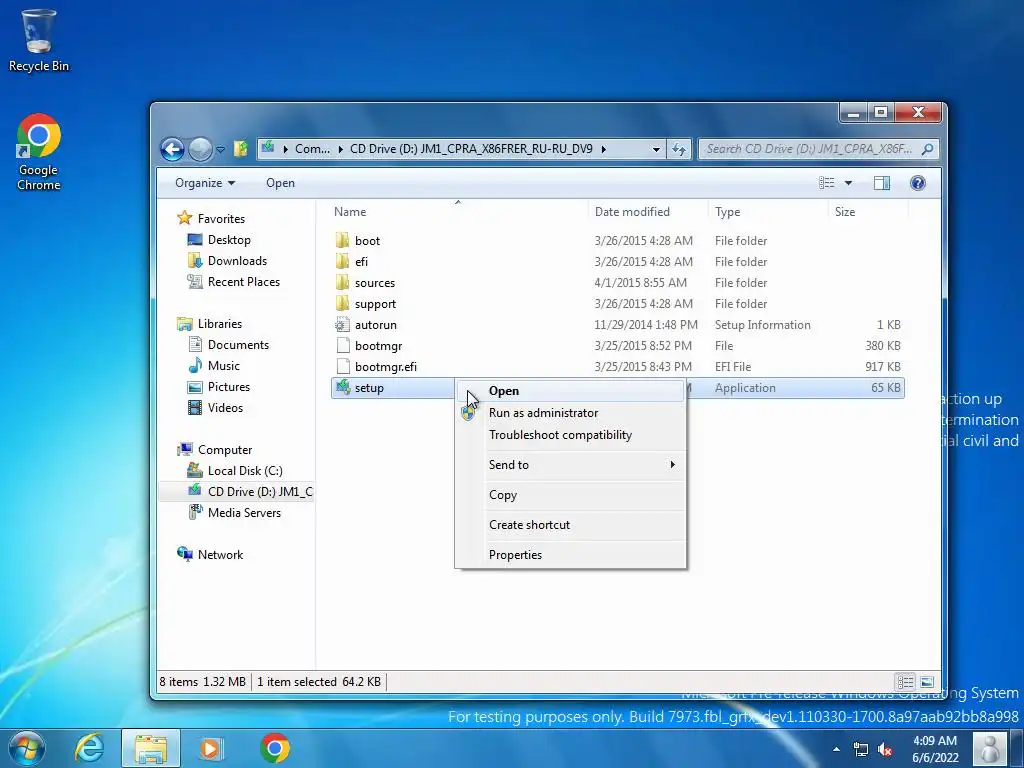Select the autorun setup information file icon
This screenshot has height=768, width=1024.
coord(342,325)
